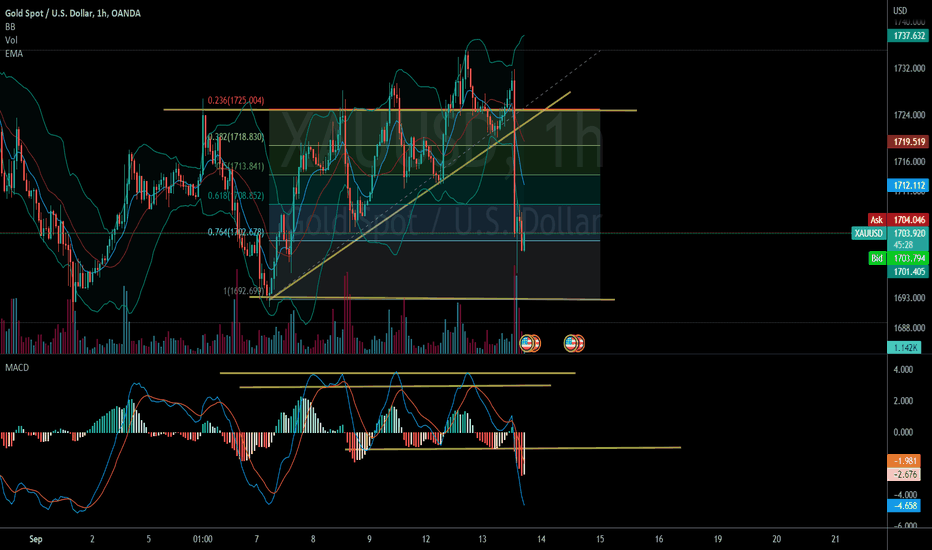Click the 1701.405 teal price tag
The image size is (932, 550).
[908, 272]
